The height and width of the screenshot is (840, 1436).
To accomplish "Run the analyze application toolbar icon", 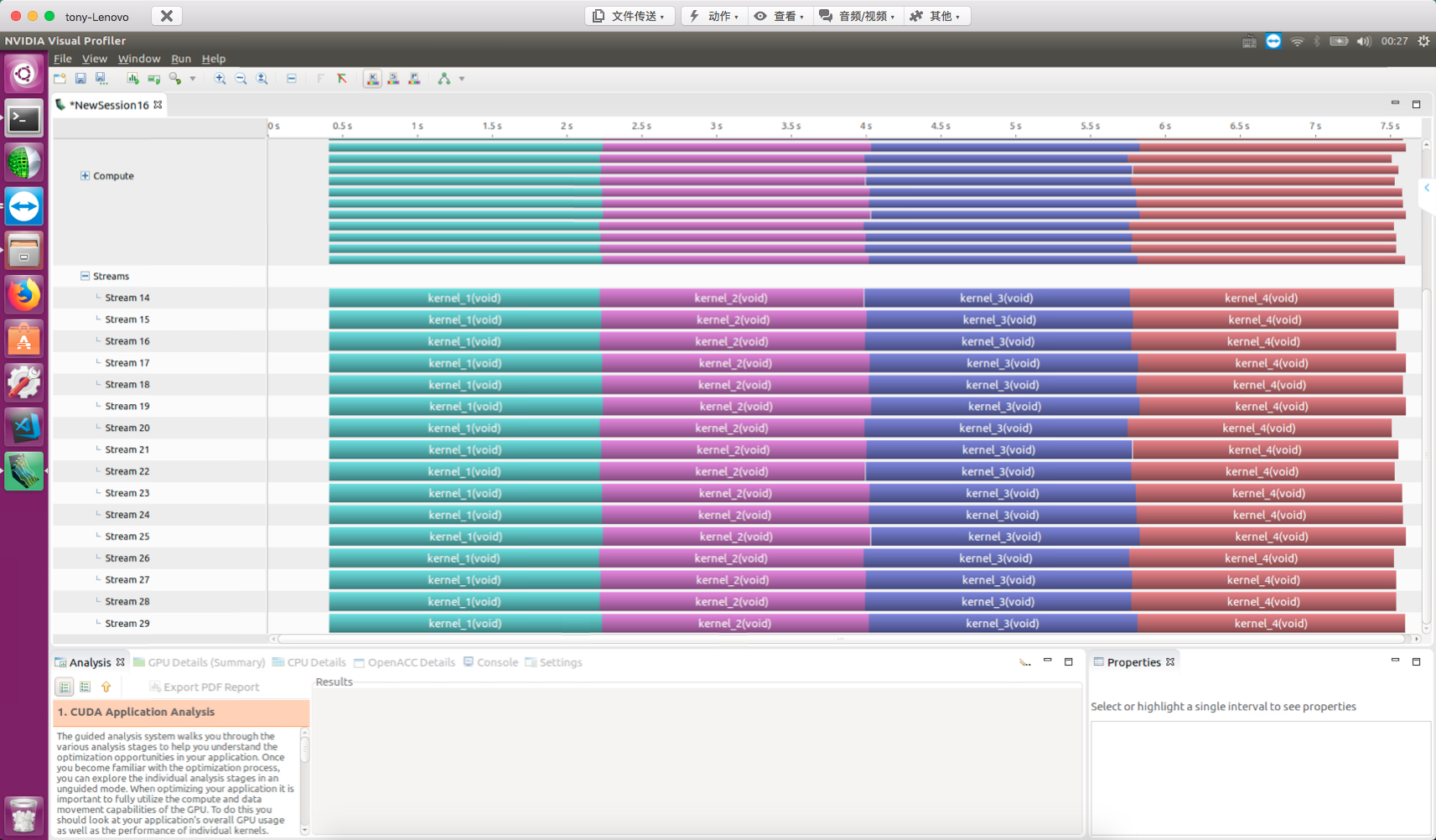I will [132, 79].
